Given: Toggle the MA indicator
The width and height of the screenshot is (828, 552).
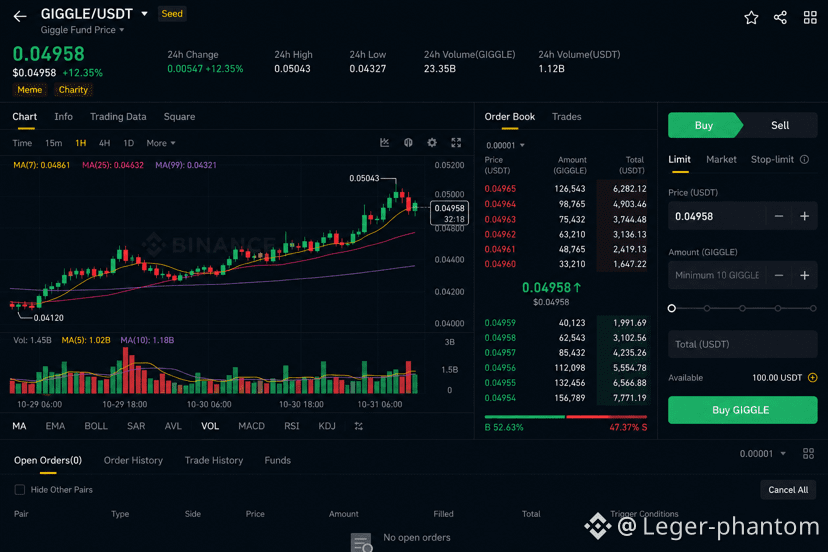Looking at the screenshot, I should [19, 426].
